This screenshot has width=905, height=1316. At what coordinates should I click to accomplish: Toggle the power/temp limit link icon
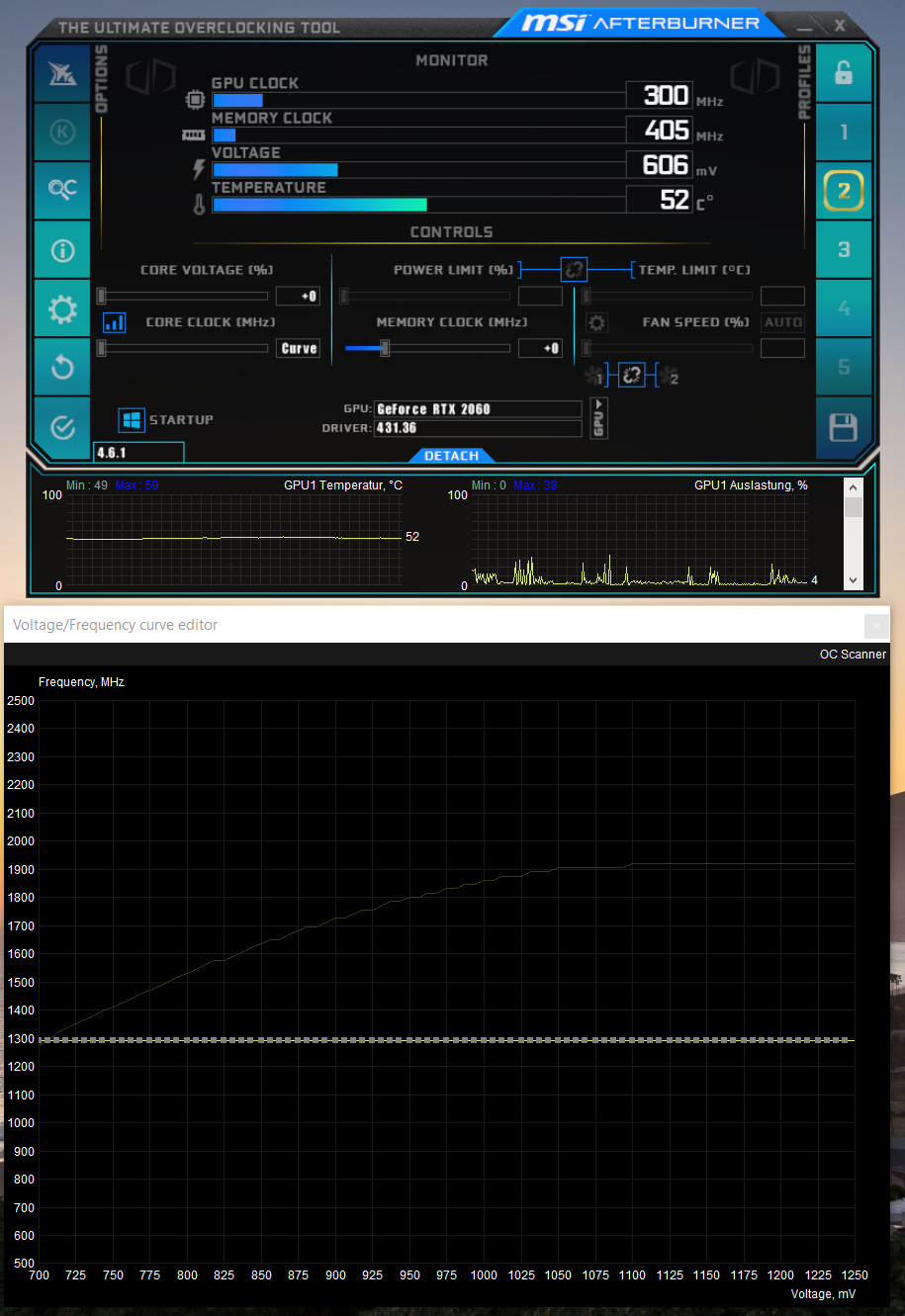[575, 269]
